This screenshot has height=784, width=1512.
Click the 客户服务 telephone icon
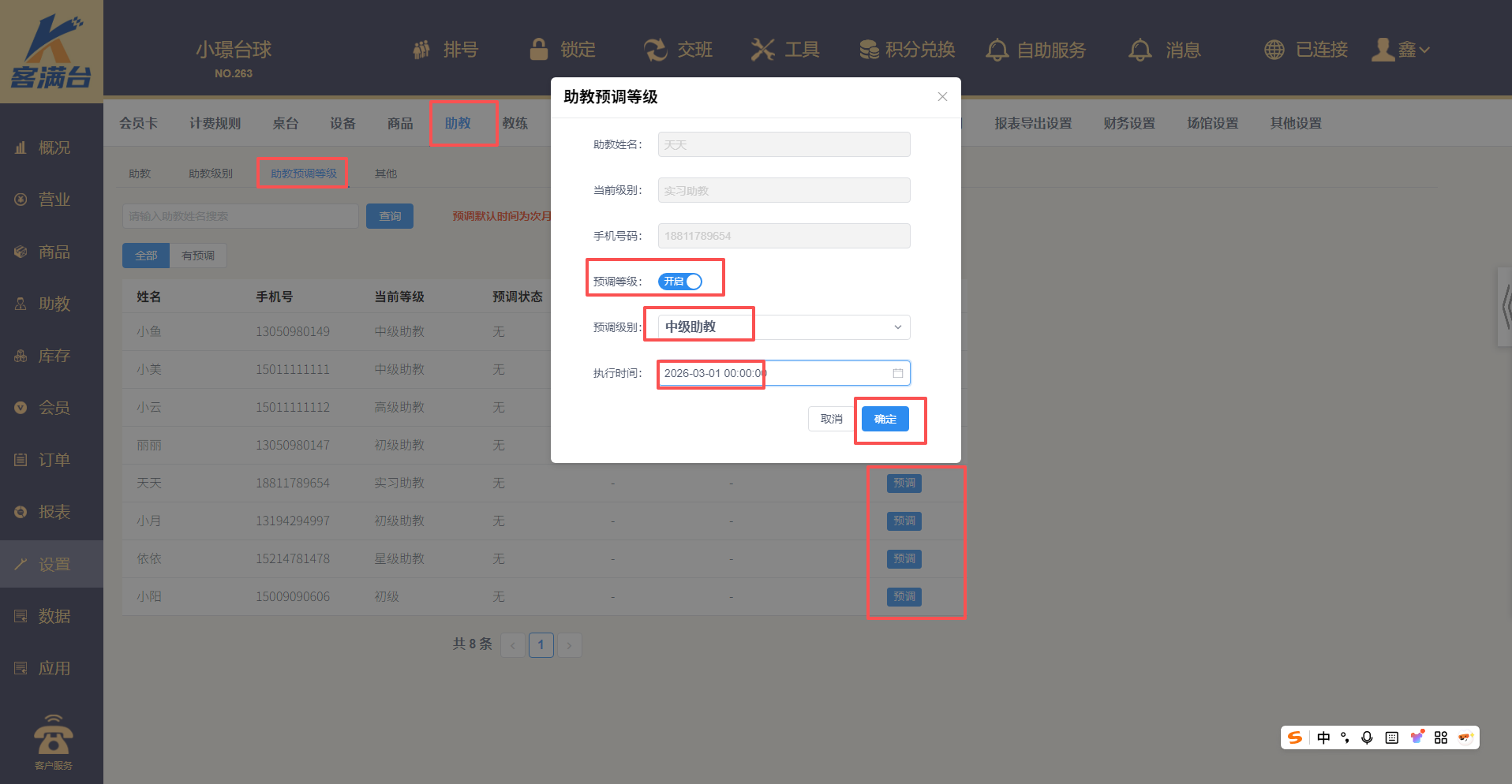pyautogui.click(x=53, y=736)
